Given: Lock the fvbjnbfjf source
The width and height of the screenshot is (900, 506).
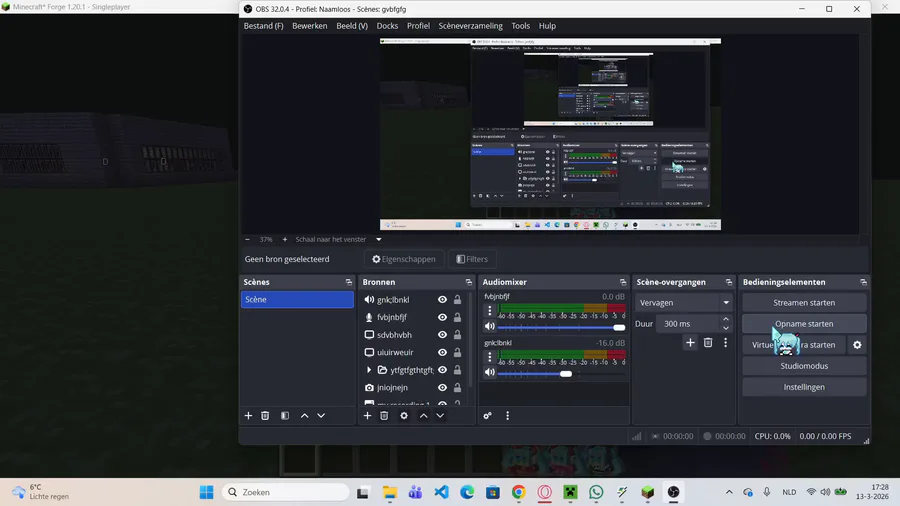Looking at the screenshot, I should [x=457, y=317].
